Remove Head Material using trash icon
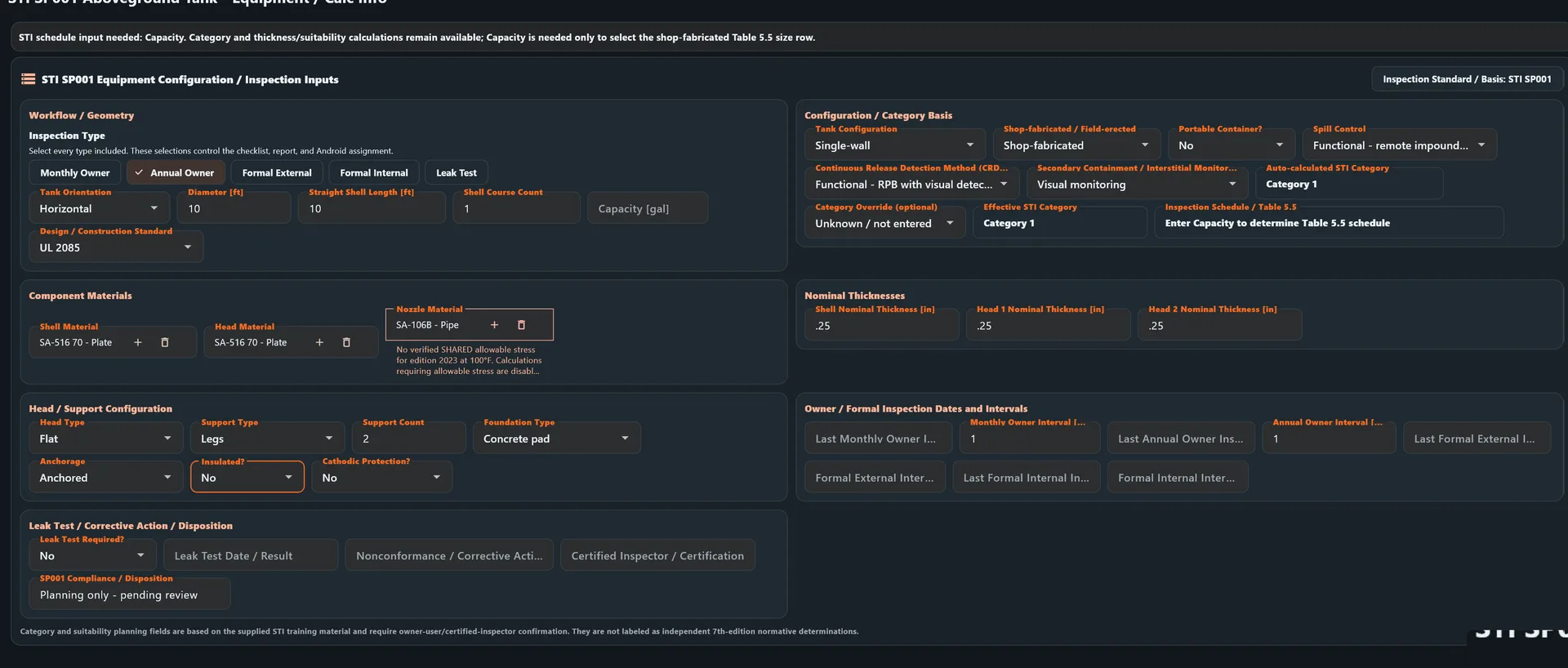The height and width of the screenshot is (668, 1568). pyautogui.click(x=346, y=342)
